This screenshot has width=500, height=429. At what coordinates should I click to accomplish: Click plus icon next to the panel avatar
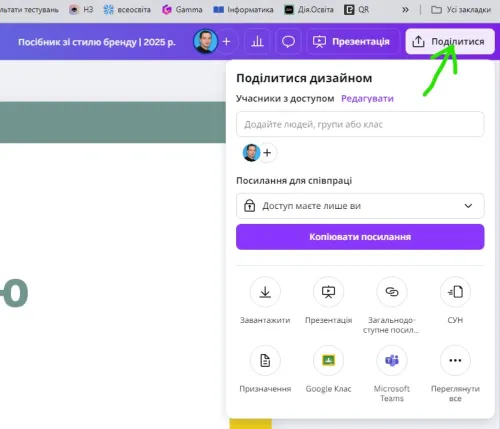267,153
